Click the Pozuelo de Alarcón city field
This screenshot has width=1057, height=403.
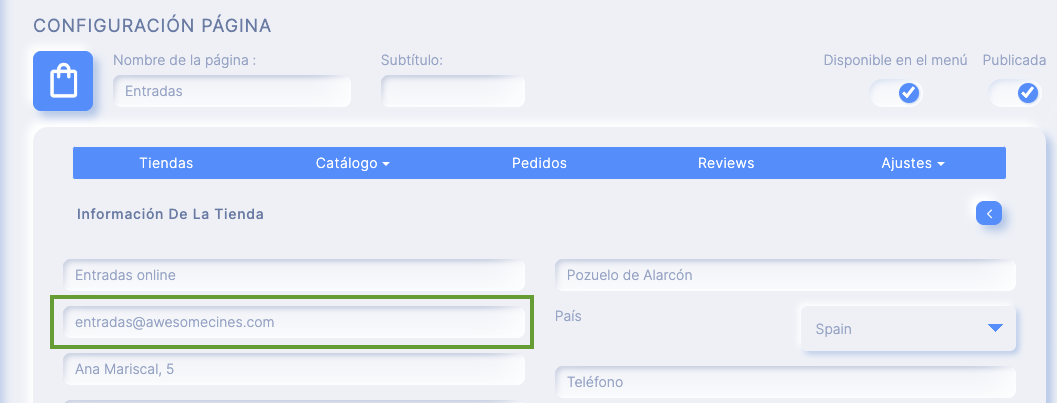(x=785, y=275)
